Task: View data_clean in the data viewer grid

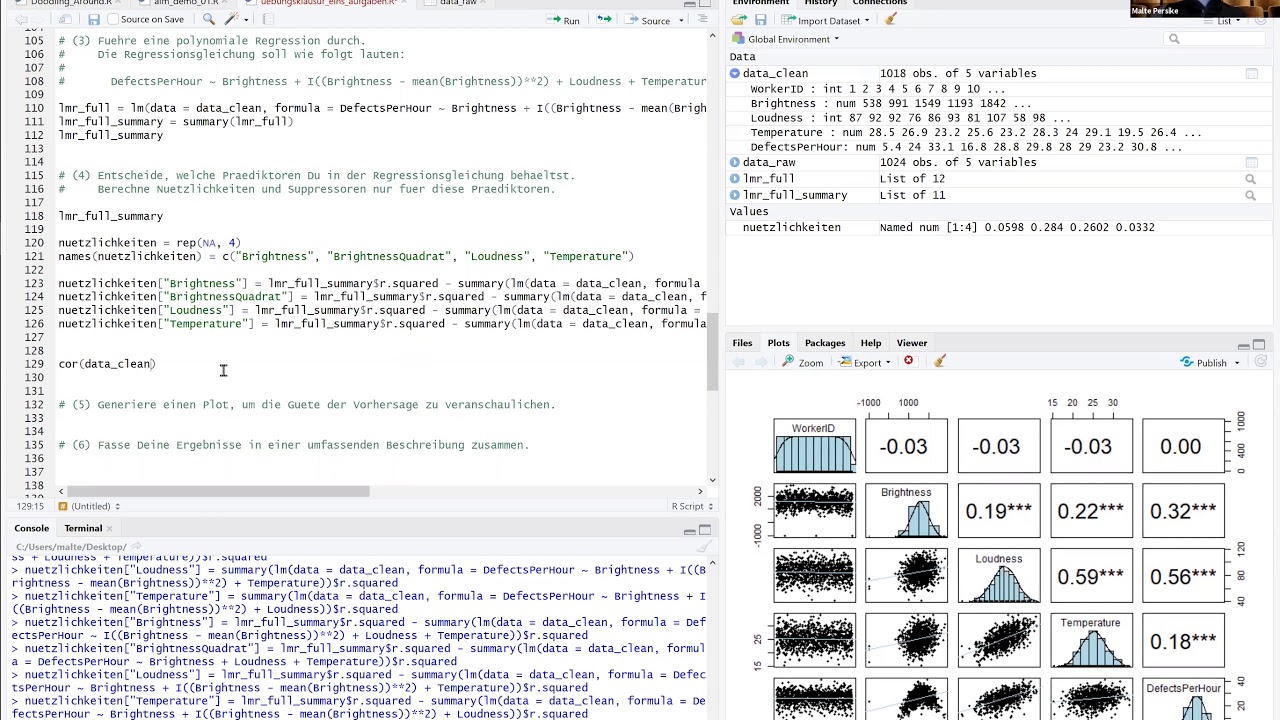Action: 1251,74
